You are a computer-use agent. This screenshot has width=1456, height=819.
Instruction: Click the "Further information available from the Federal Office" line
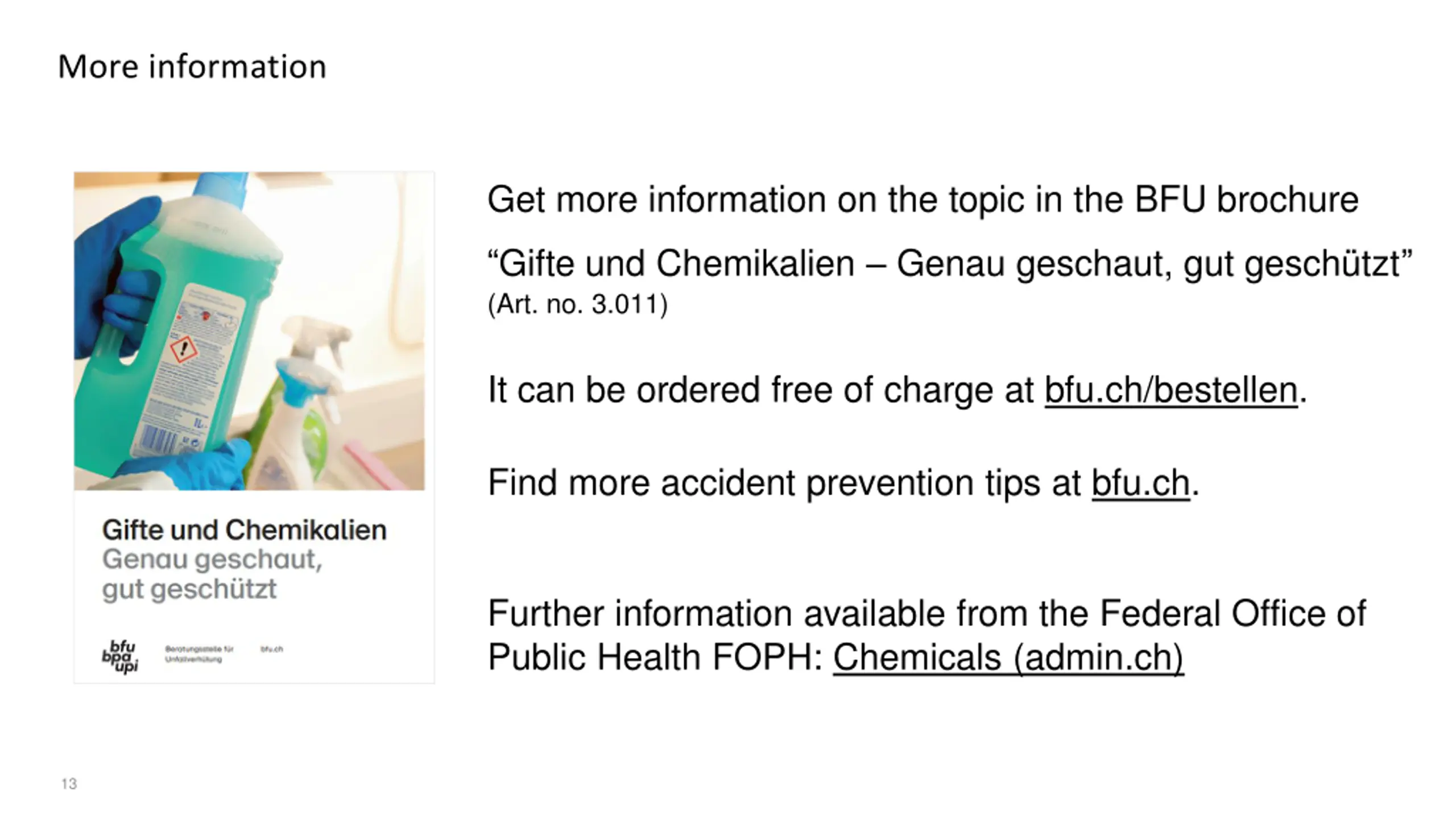pos(926,614)
